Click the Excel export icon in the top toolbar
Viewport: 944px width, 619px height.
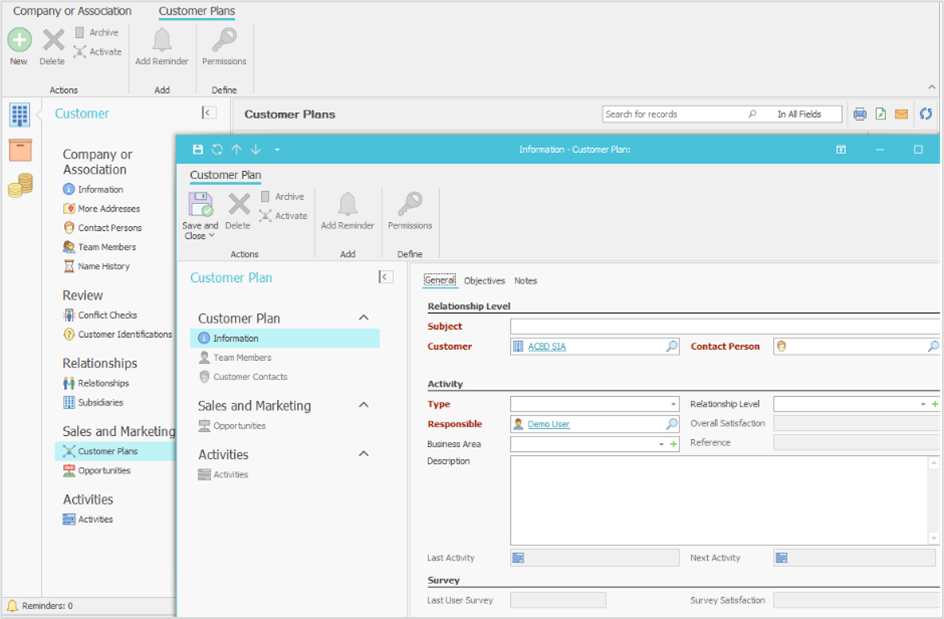click(880, 114)
